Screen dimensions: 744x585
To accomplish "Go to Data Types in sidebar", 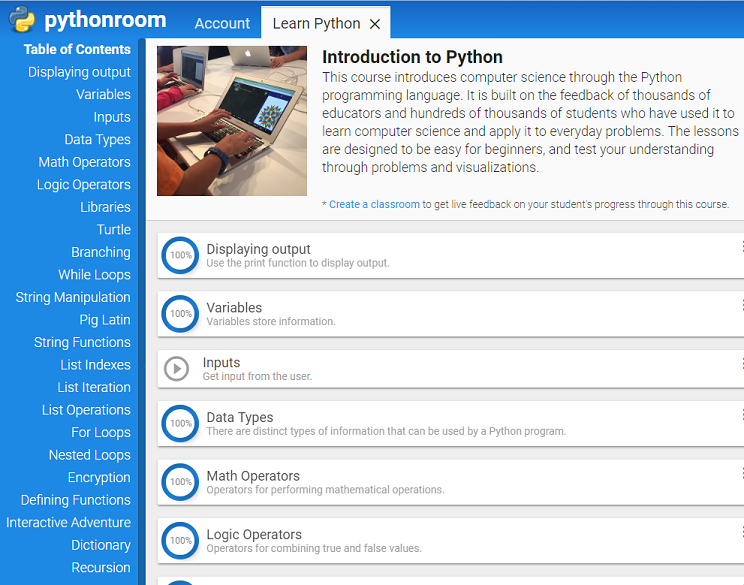I will pos(97,139).
